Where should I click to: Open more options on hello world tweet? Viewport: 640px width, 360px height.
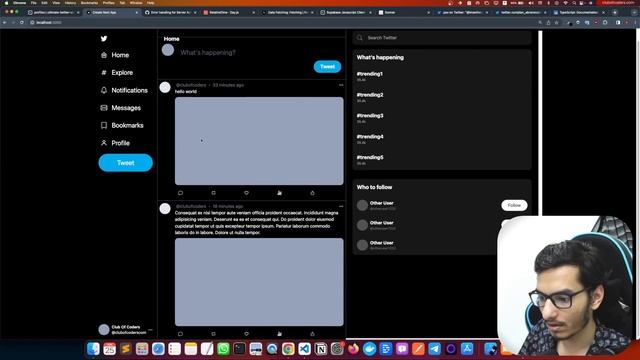(x=341, y=85)
